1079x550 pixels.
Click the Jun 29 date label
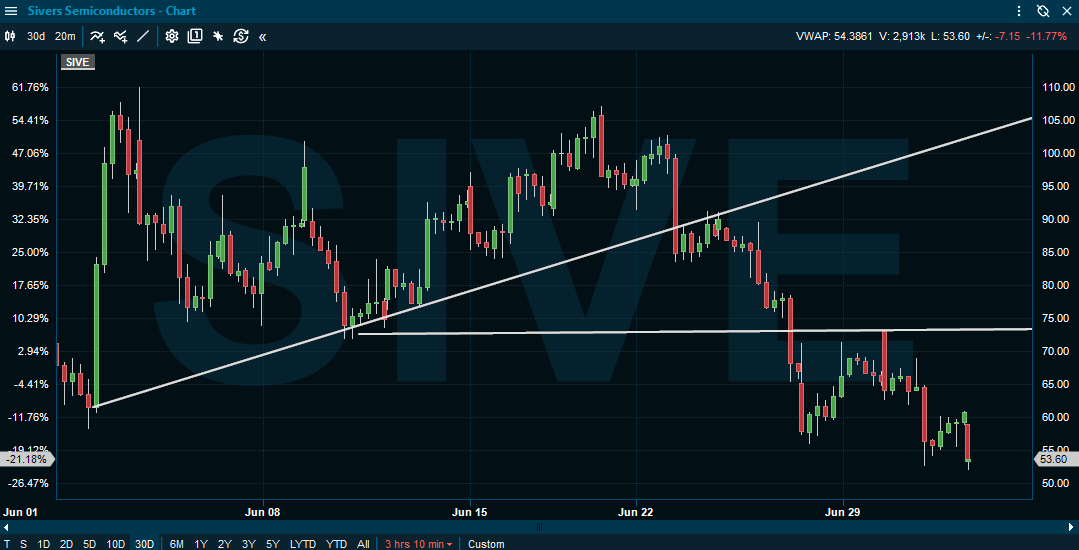(x=844, y=511)
